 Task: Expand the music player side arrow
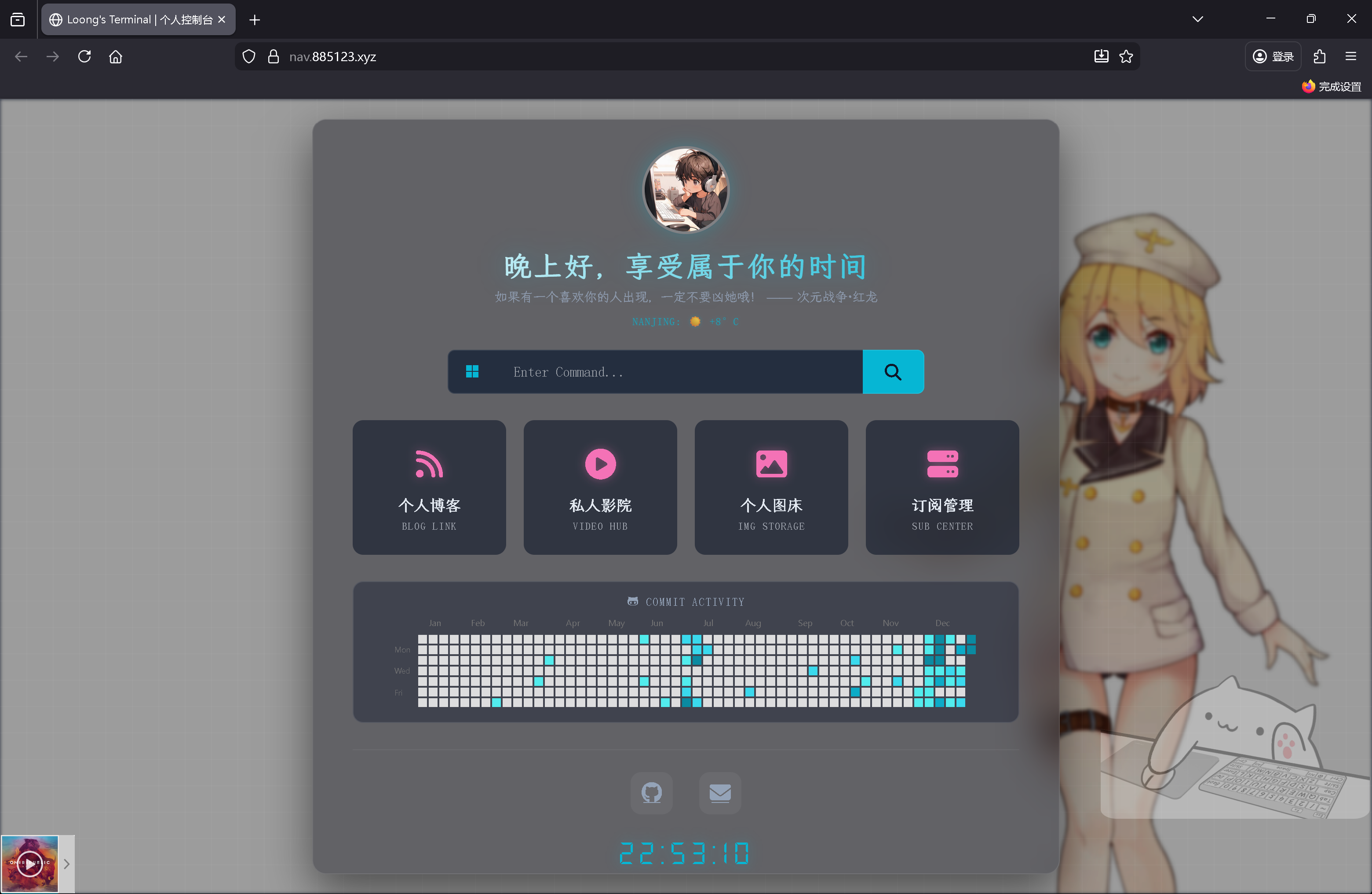coord(67,864)
